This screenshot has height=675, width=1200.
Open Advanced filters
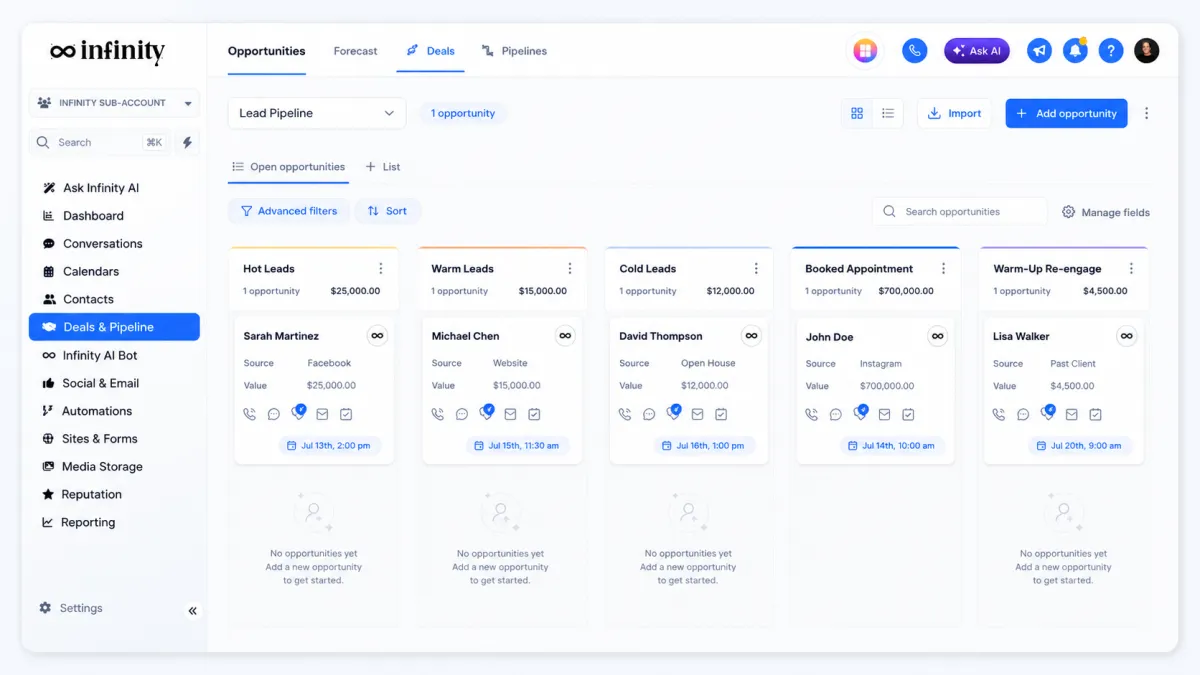pyautogui.click(x=289, y=211)
